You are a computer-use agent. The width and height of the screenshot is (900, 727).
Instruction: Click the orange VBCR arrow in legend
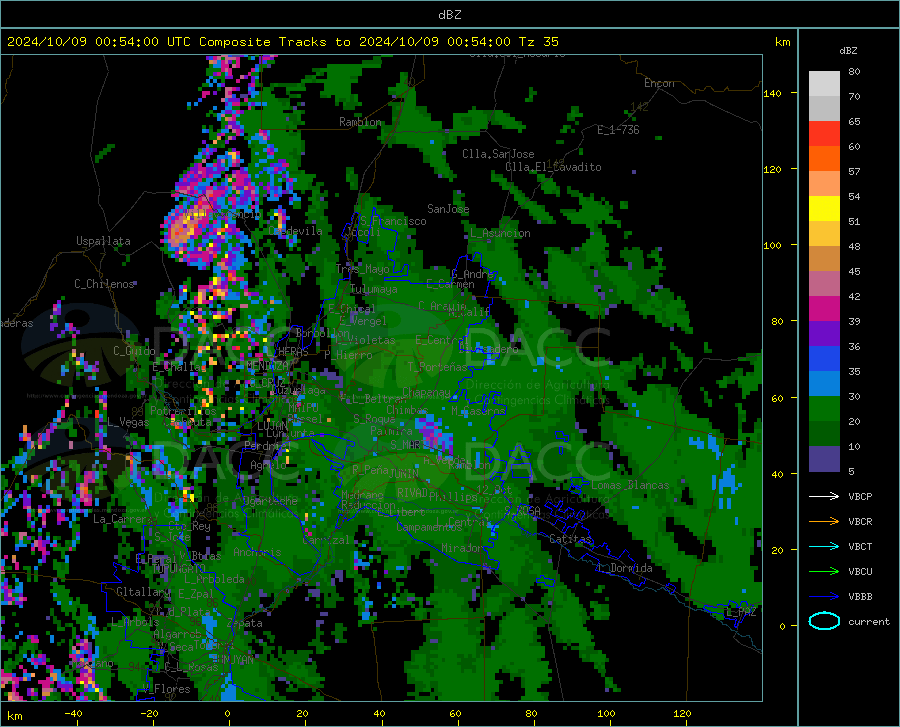[824, 521]
